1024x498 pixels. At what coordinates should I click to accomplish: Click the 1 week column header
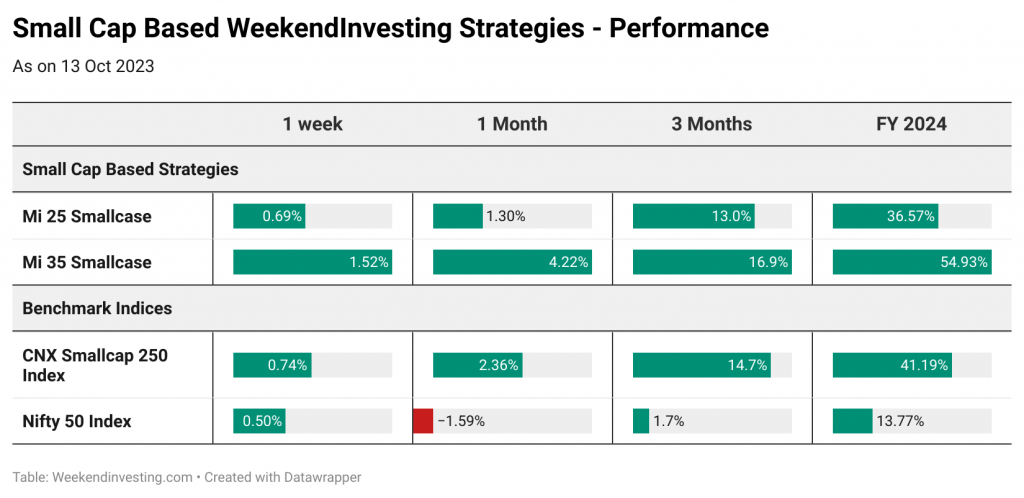(x=312, y=124)
